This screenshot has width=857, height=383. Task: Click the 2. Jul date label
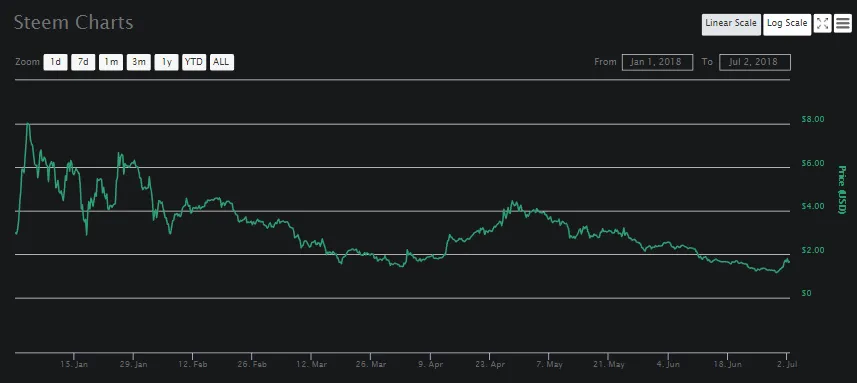(x=787, y=364)
